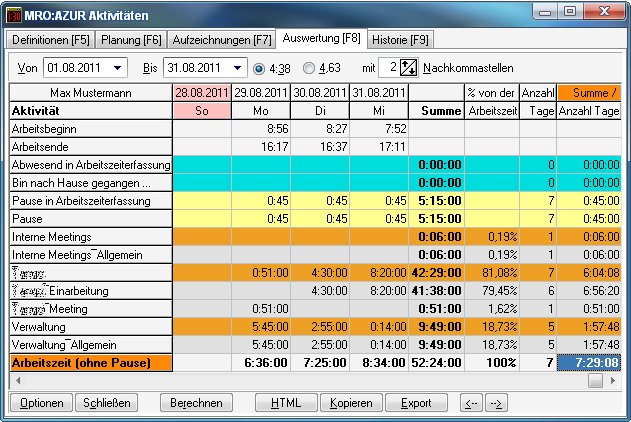
Task: Export the table via HTML button
Action: 285,403
